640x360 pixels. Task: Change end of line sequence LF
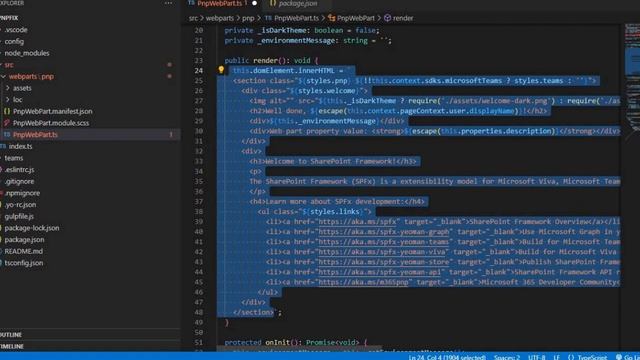point(556,357)
